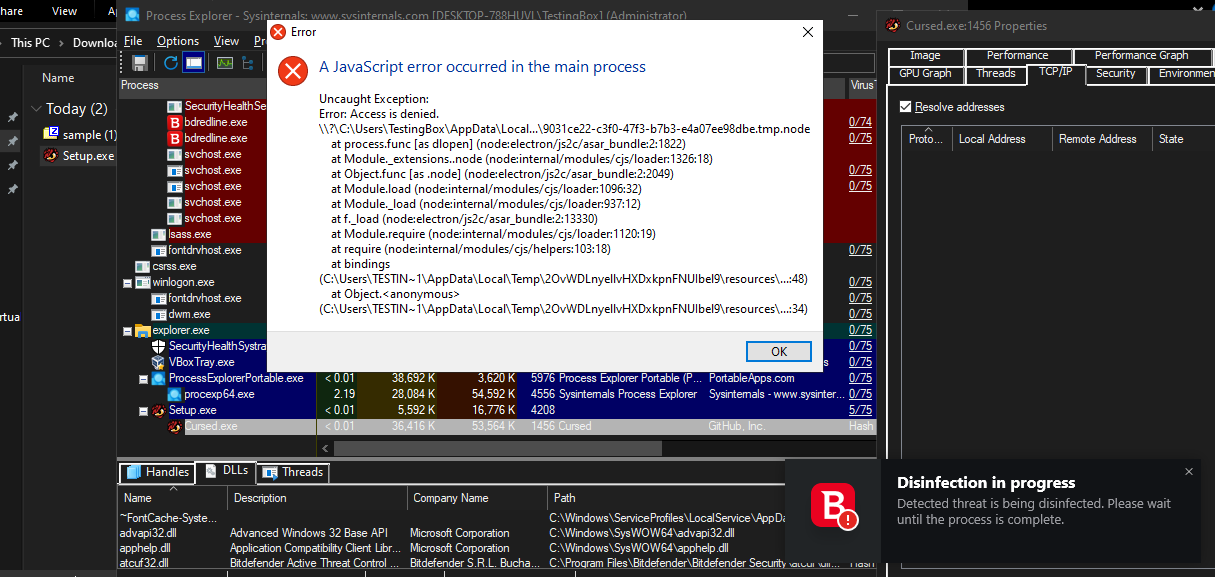Select fontdrvhost.exe under winlogon.exe

click(x=205, y=298)
